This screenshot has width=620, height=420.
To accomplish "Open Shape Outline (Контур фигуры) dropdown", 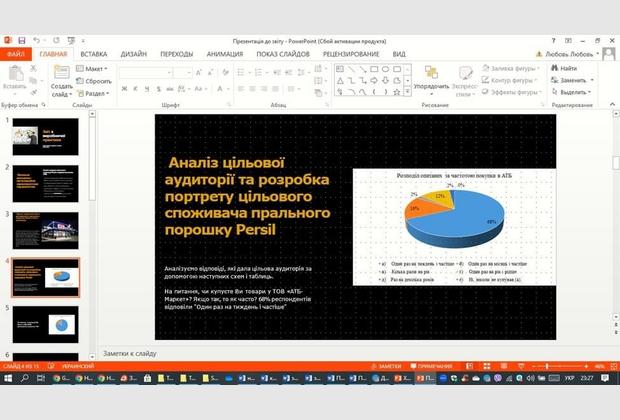I will tap(509, 80).
